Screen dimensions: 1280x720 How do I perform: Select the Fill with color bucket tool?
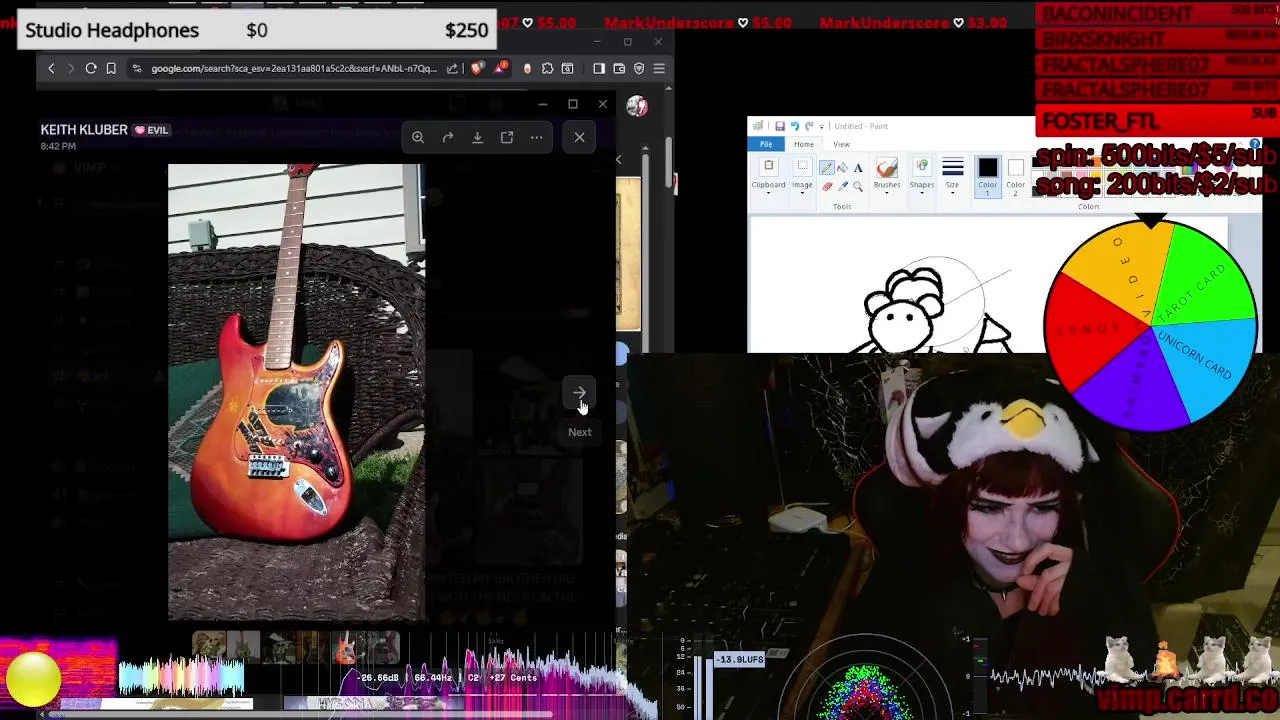(x=842, y=167)
